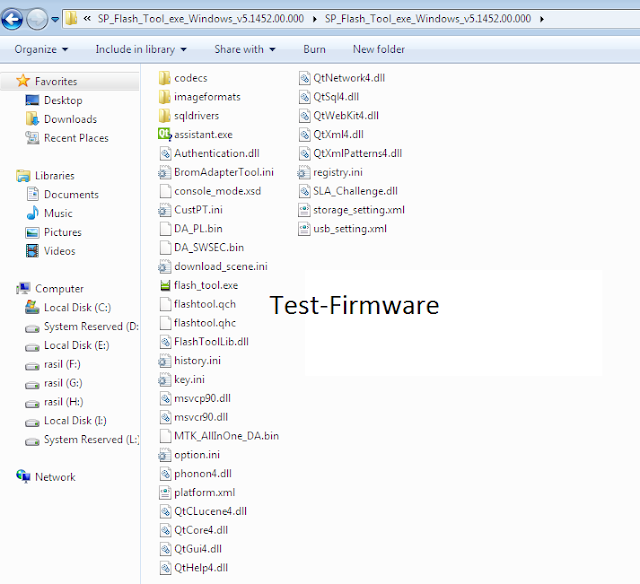The height and width of the screenshot is (584, 640).
Task: Select the QtNetwork4.dll file icon
Action: pyautogui.click(x=304, y=78)
